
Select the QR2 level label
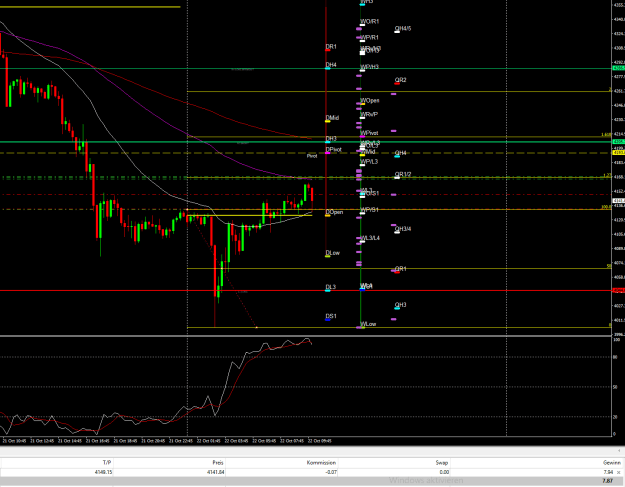tap(400, 80)
